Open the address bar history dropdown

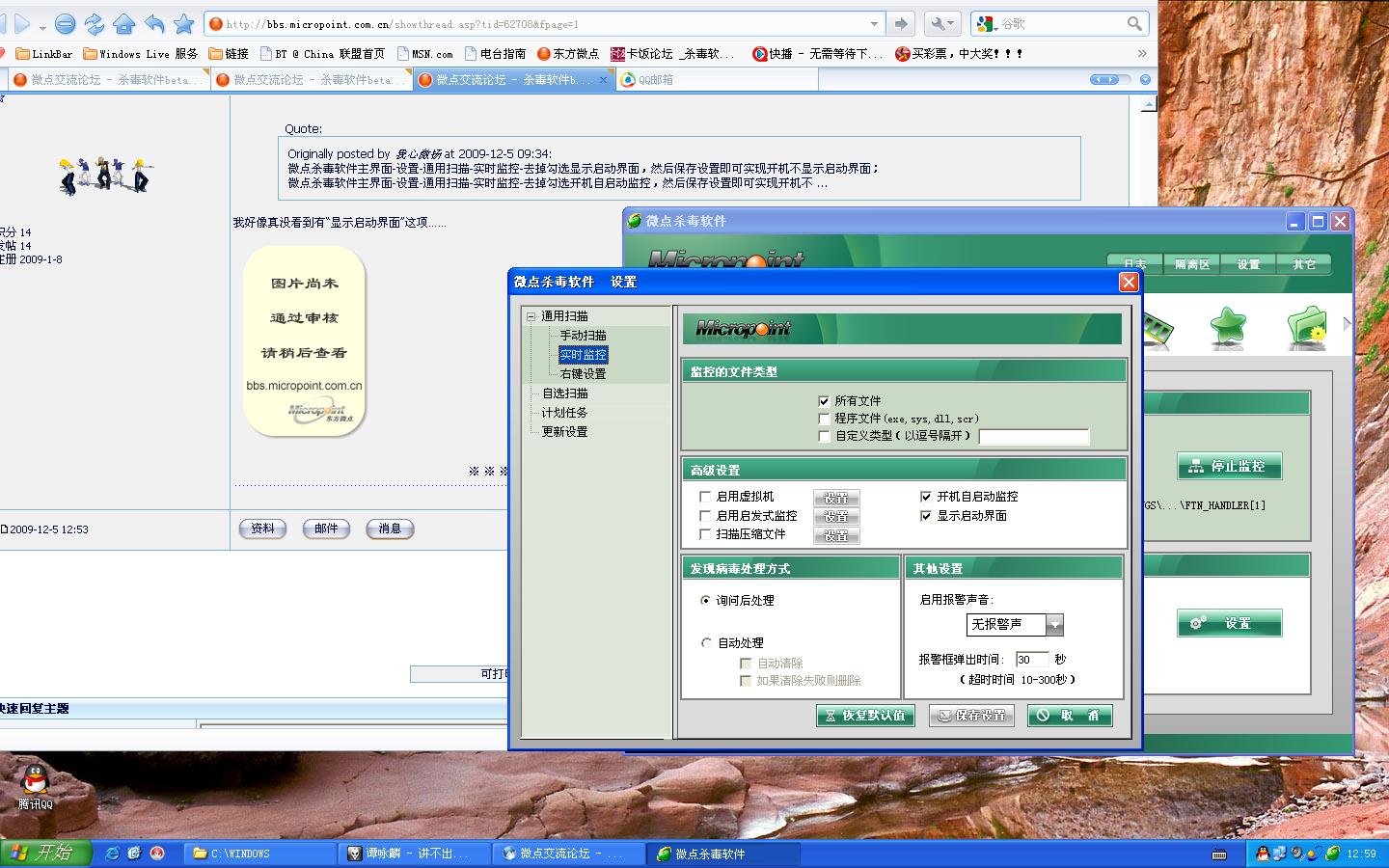[874, 23]
